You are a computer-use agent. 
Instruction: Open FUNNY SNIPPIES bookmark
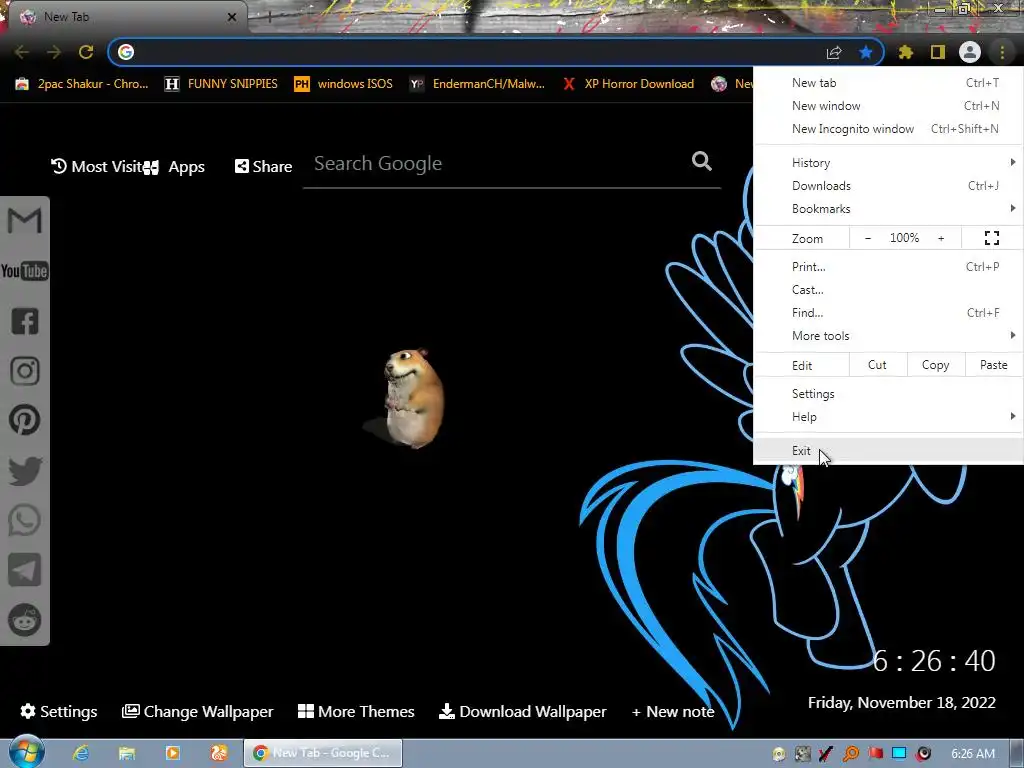tap(221, 84)
